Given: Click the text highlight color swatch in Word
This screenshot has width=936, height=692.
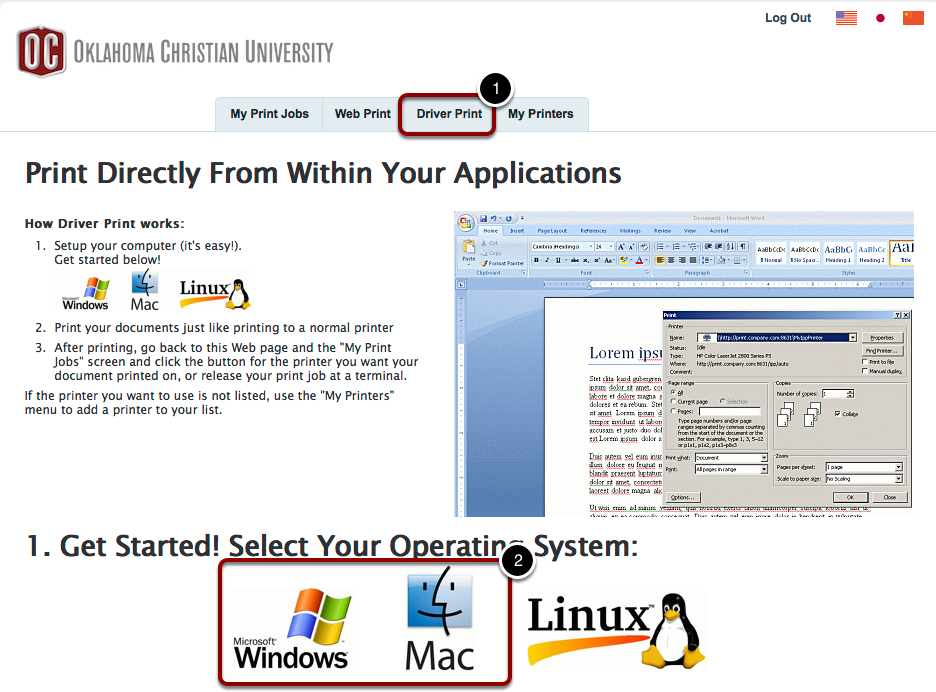Looking at the screenshot, I should 624,260.
